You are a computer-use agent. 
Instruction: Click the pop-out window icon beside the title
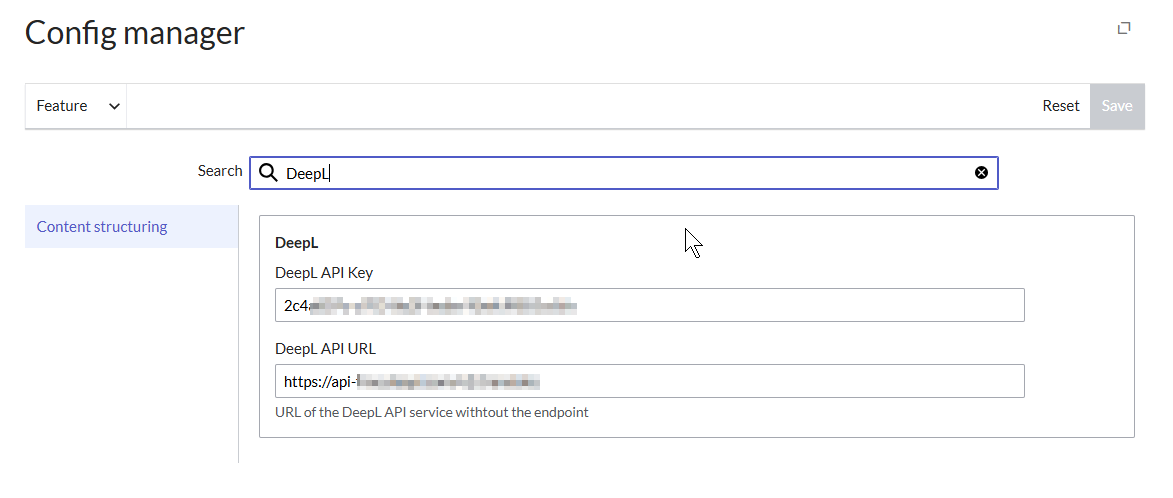pyautogui.click(x=1124, y=28)
